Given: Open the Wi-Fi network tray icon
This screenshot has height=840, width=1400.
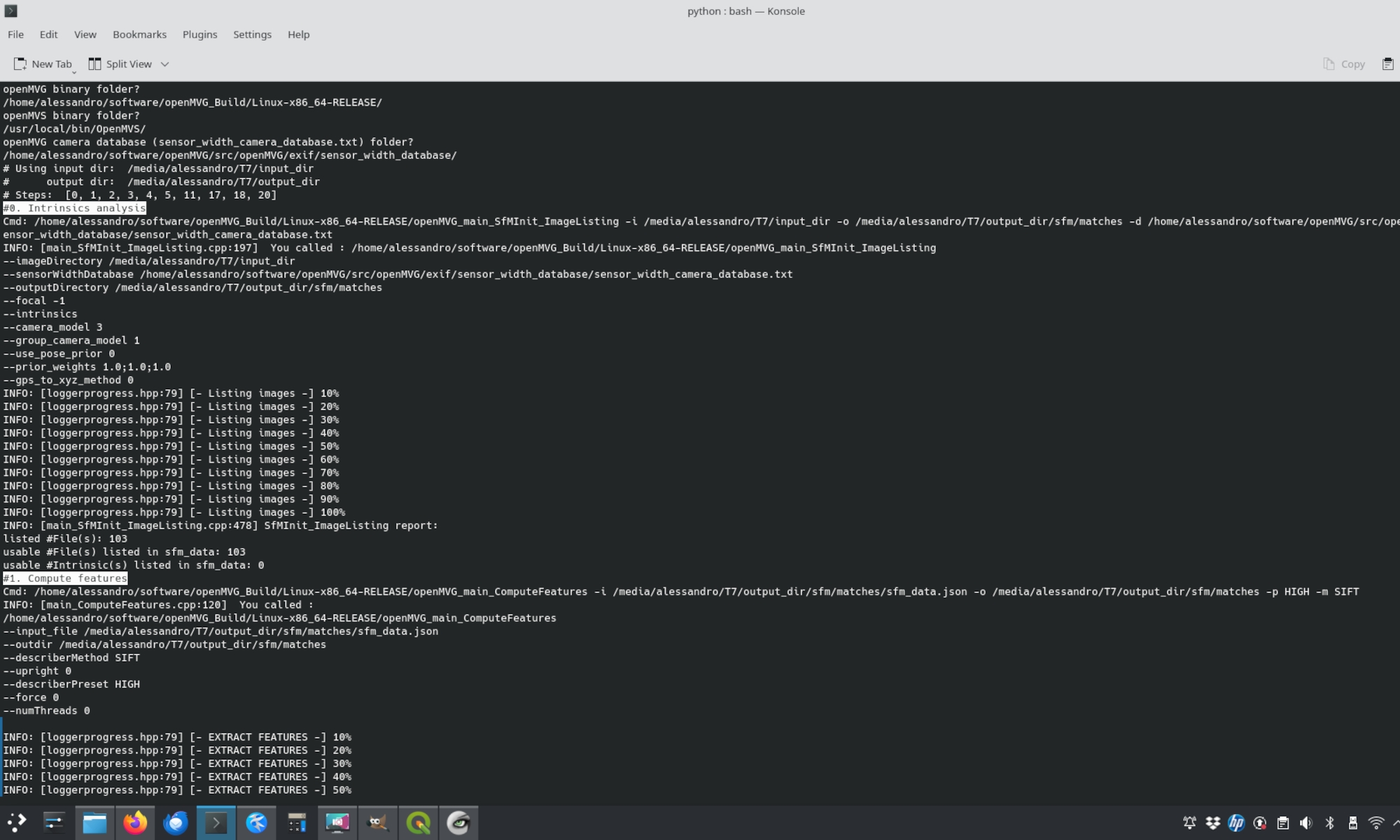Looking at the screenshot, I should tap(1376, 822).
